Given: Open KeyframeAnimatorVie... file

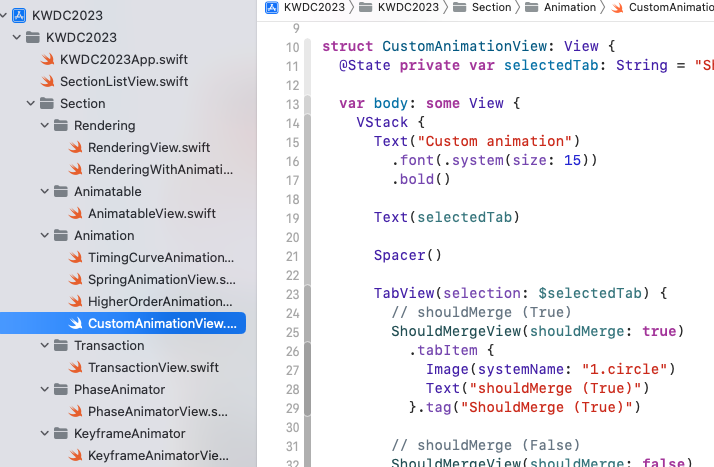Looking at the screenshot, I should (x=158, y=456).
